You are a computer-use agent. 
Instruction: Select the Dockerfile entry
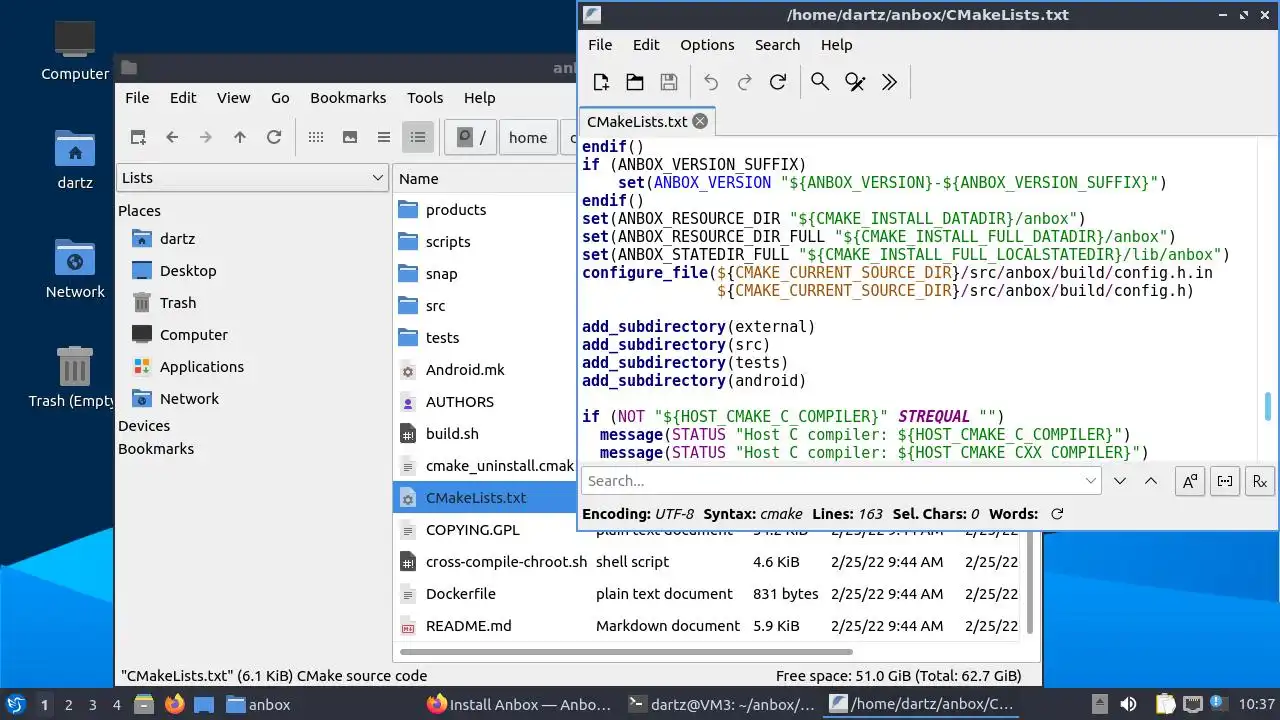(x=461, y=594)
